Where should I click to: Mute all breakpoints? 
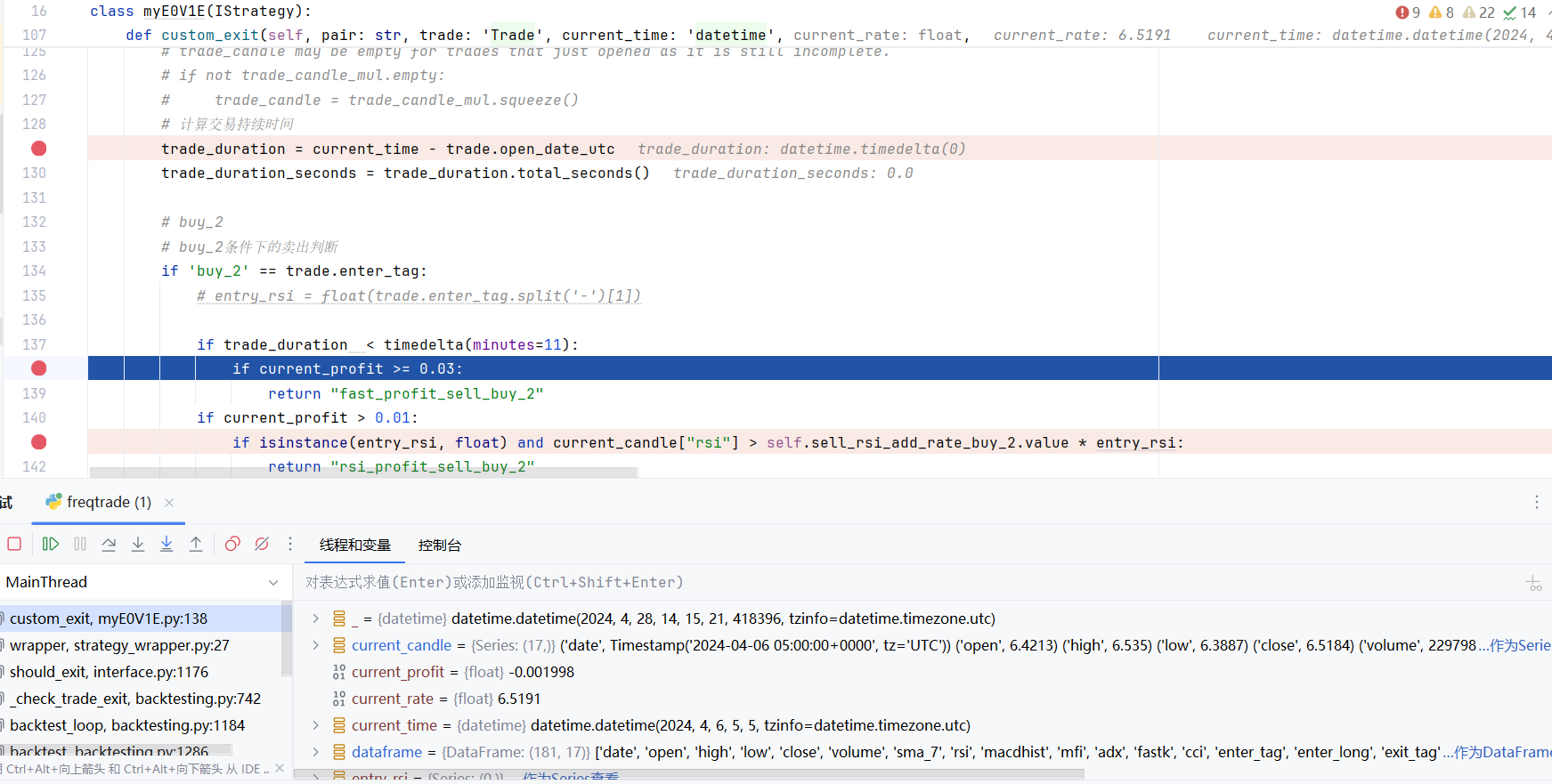click(262, 544)
